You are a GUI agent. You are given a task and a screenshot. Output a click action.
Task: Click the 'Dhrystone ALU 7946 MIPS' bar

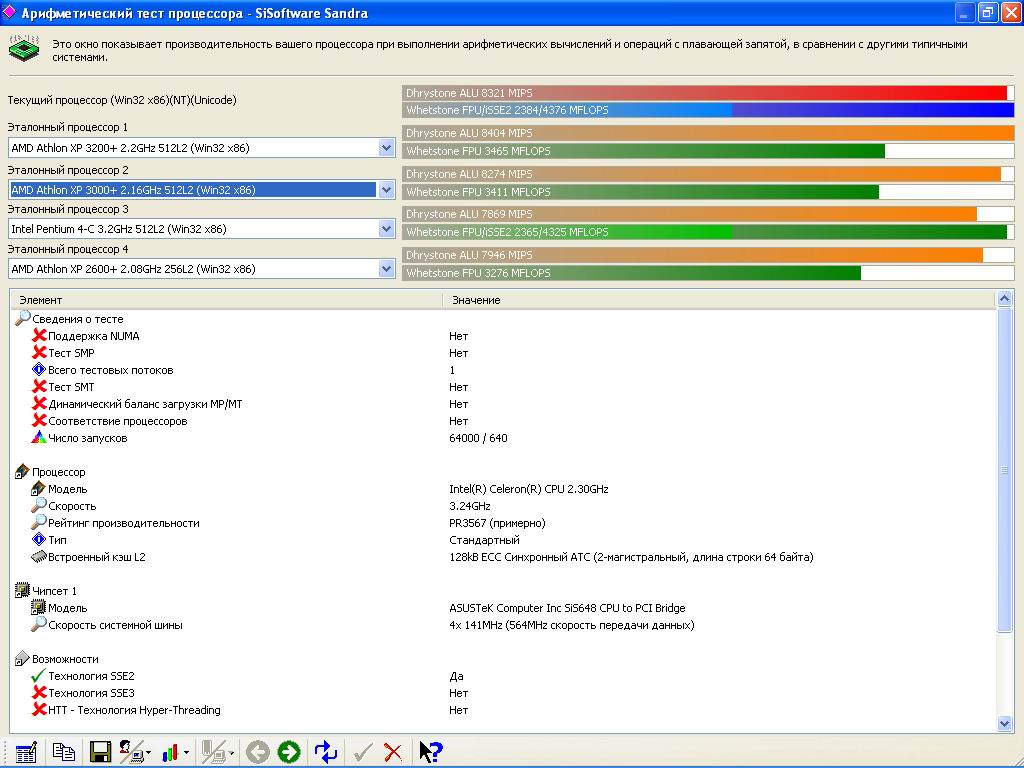click(x=708, y=255)
